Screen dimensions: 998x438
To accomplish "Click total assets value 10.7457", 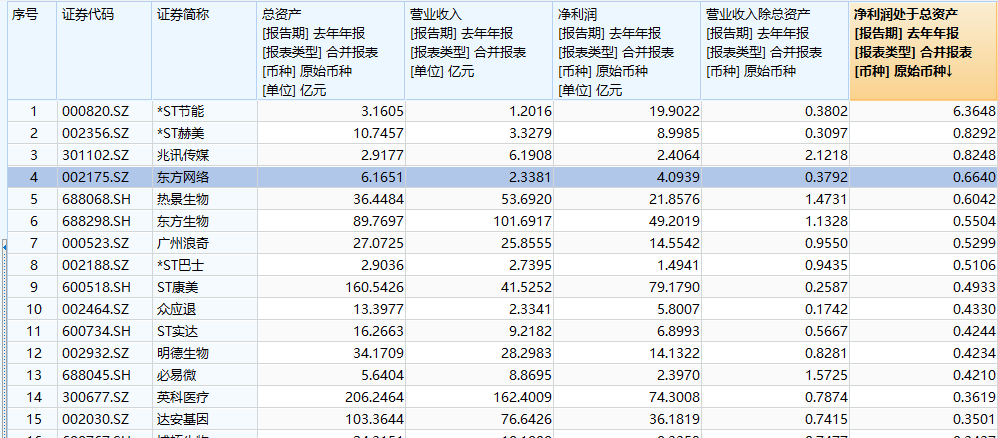I will [x=379, y=134].
